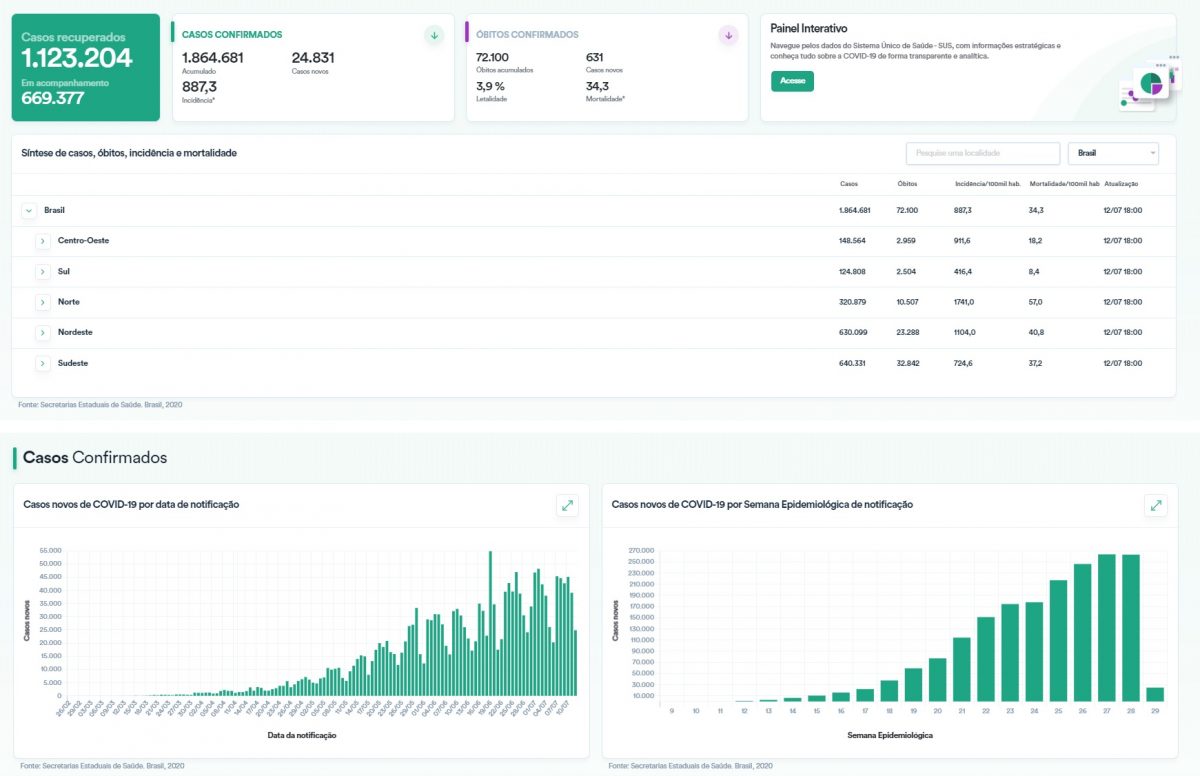Click the week 25 bar in weekly chart
1200x776 pixels.
point(1058,641)
